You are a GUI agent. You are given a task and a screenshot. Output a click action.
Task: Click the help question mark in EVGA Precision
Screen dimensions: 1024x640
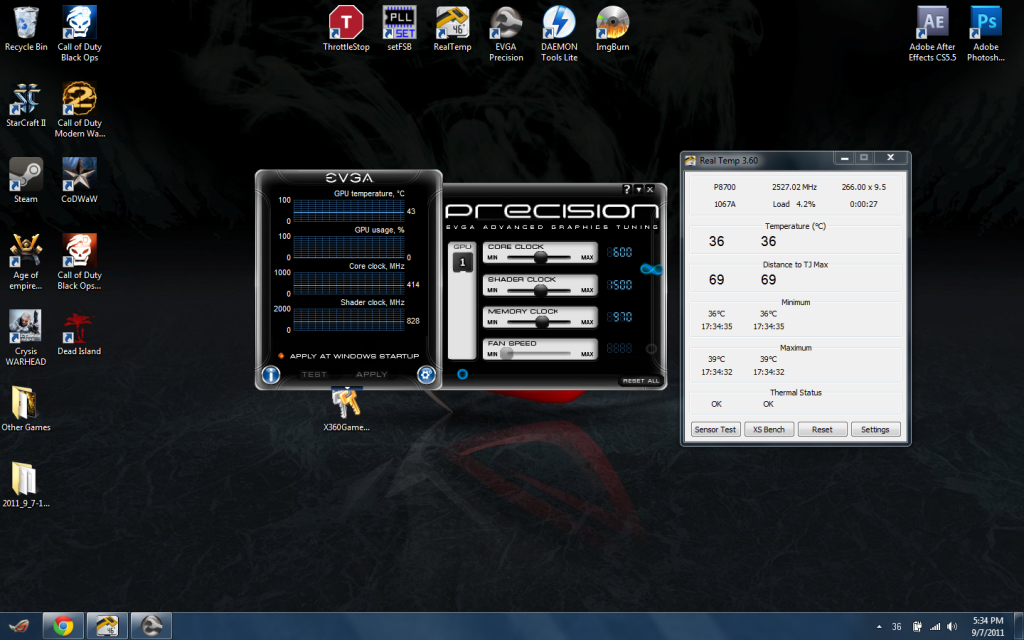(627, 189)
